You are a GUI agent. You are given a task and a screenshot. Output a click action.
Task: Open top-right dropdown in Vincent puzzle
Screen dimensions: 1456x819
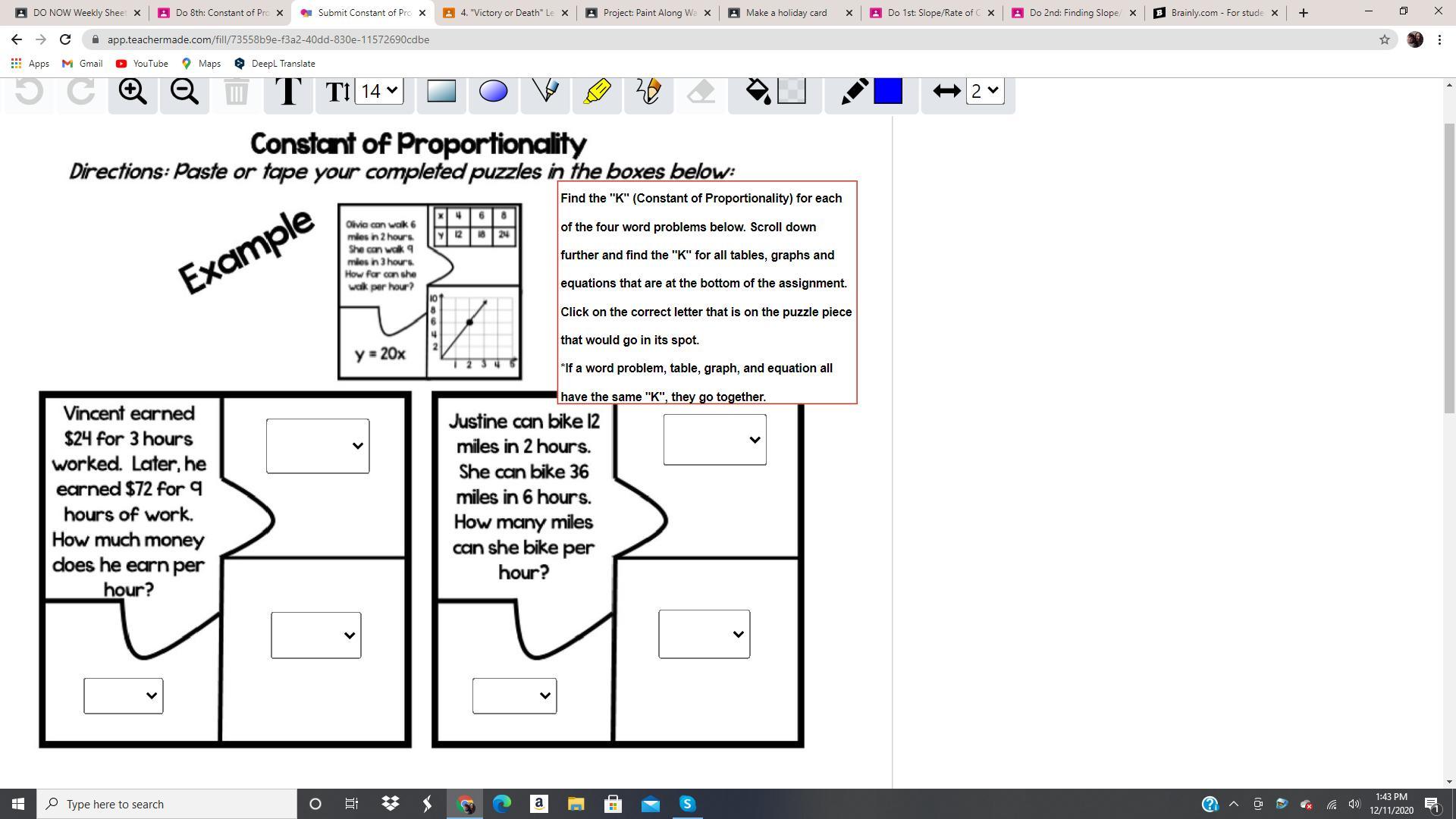[x=318, y=446]
